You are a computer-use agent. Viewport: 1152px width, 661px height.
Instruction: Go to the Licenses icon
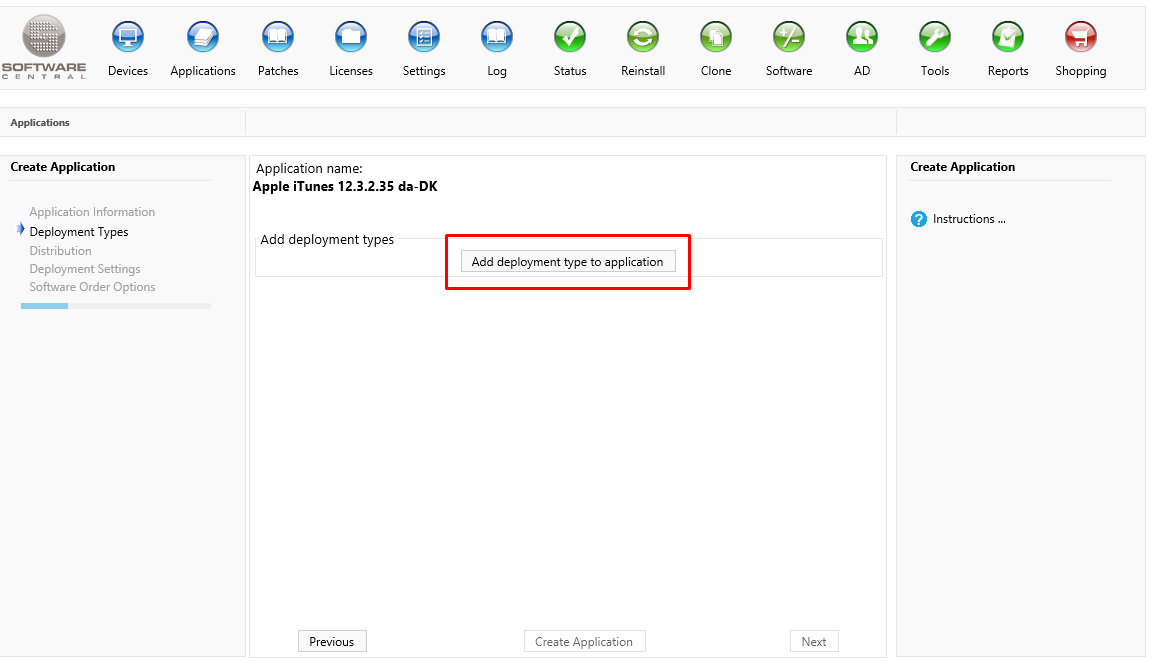click(351, 38)
